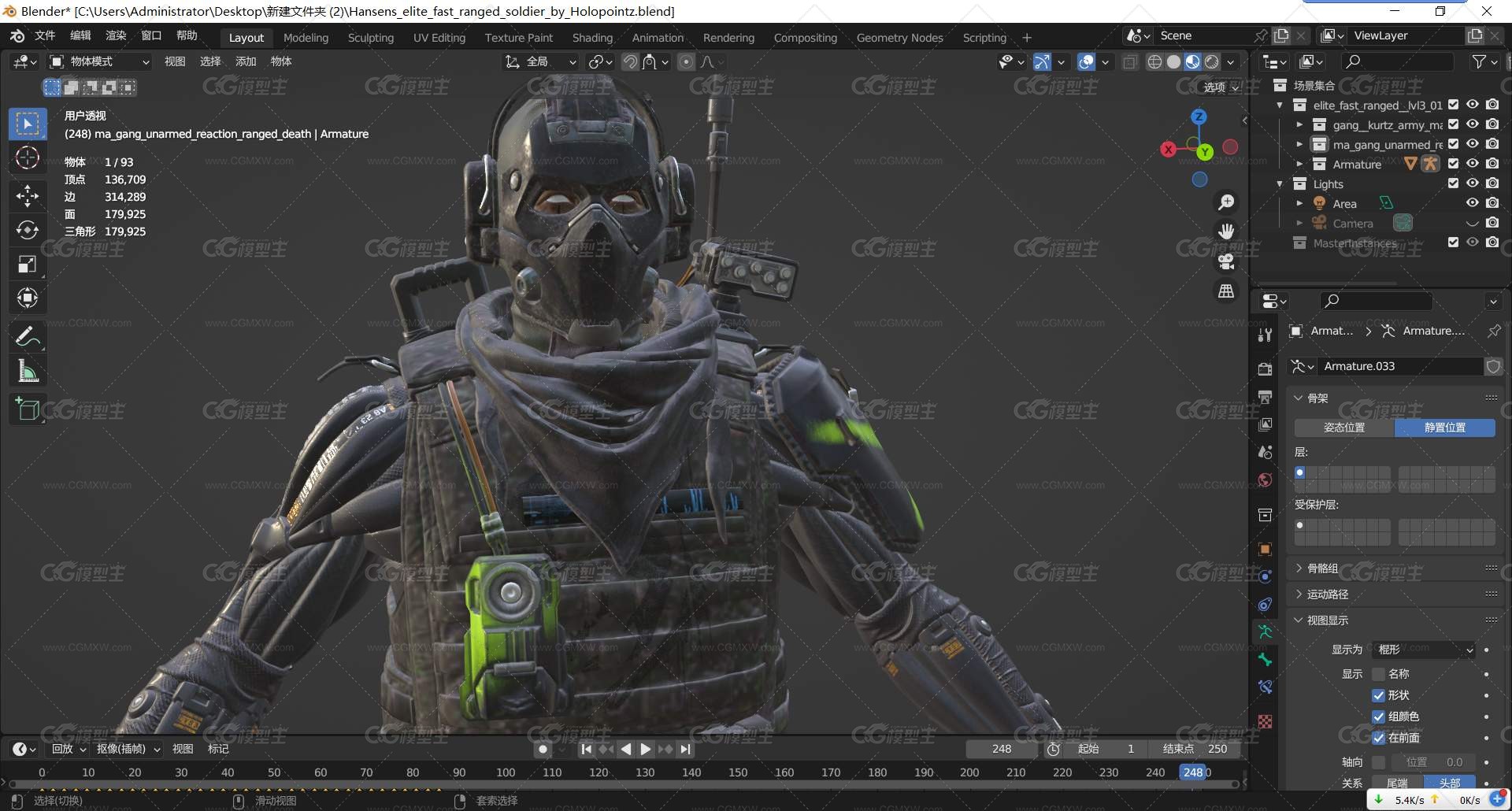
Task: Hide the Armature collection in viewport
Action: pyautogui.click(x=1472, y=164)
